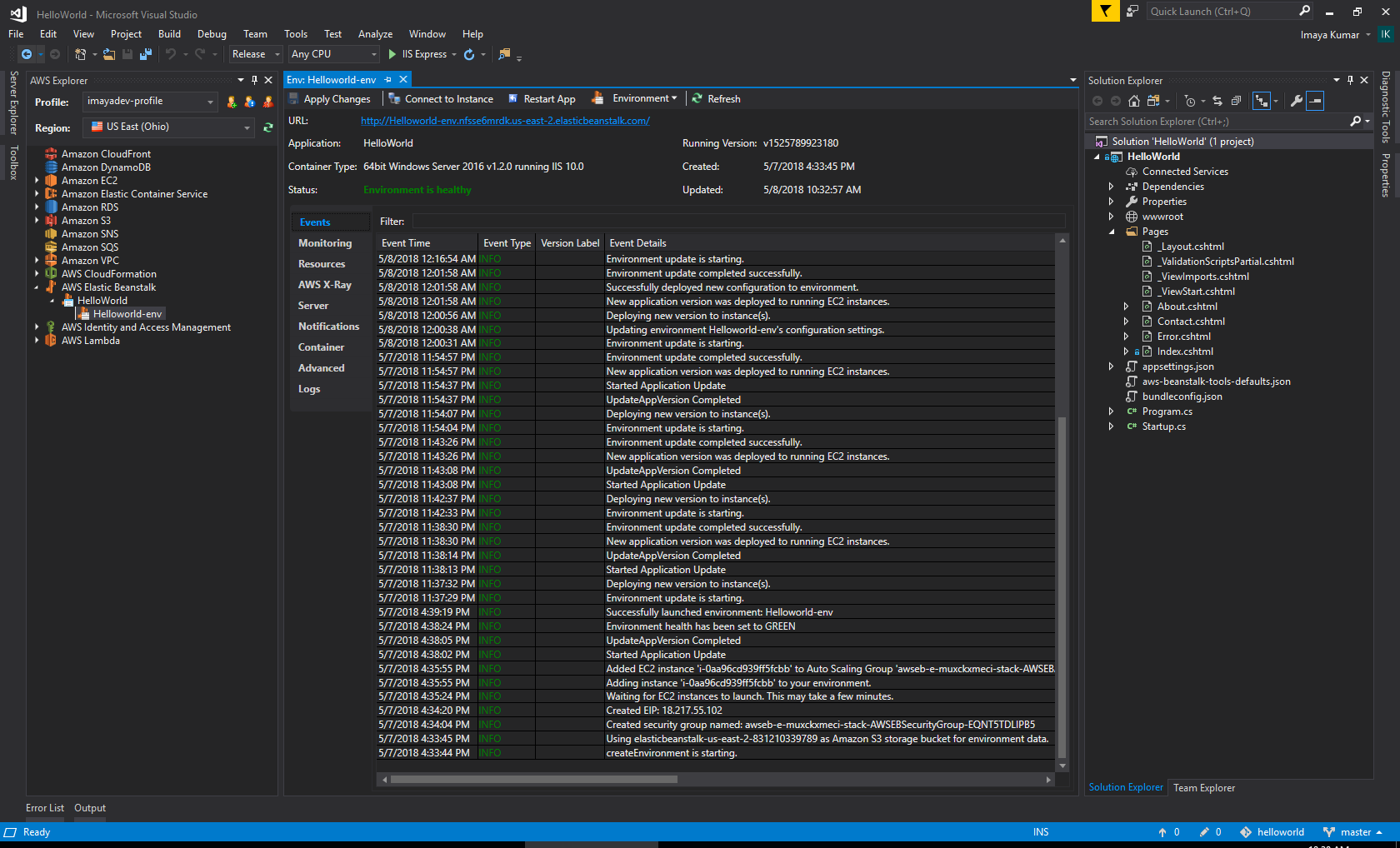Open the US East (Ohio) region dropdown
Viewport: 1400px width, 848px height.
[167, 127]
